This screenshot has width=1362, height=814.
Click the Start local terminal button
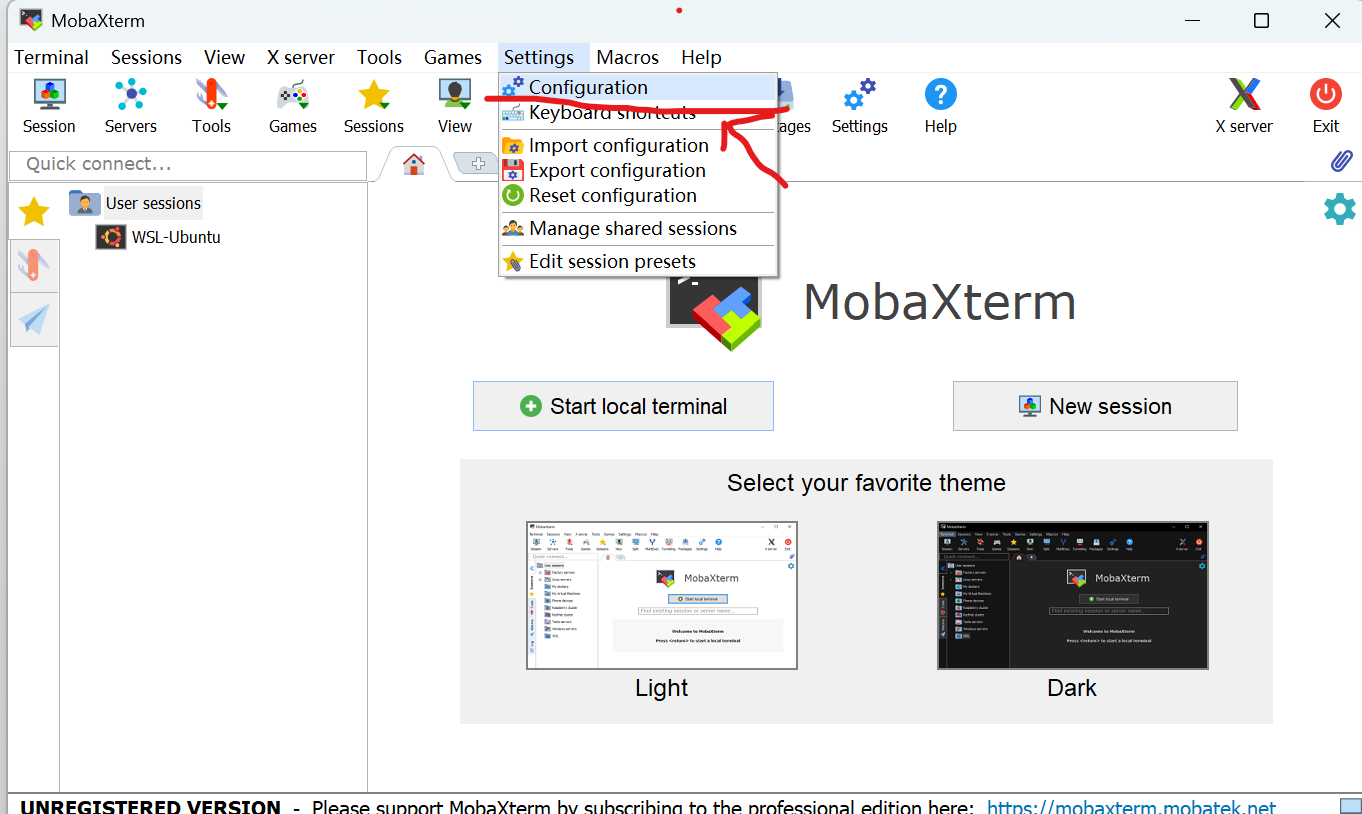coord(623,406)
